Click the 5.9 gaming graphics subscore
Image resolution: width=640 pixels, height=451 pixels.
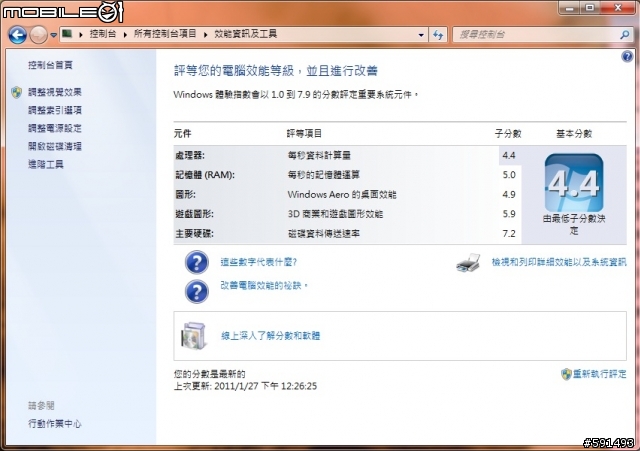509,214
